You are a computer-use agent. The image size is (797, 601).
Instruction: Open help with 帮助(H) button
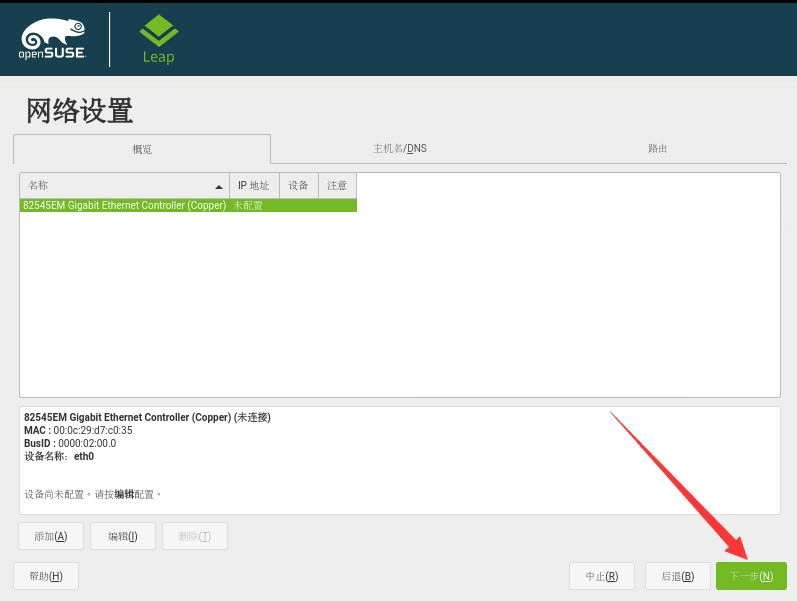tap(46, 576)
